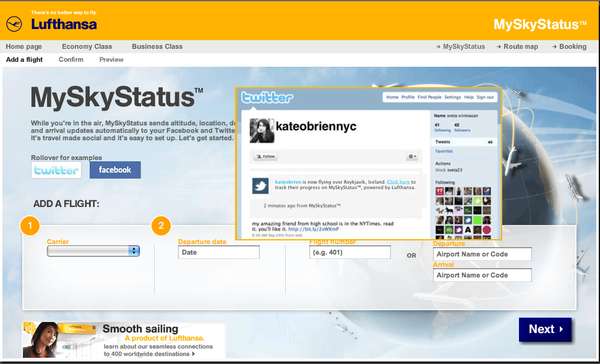The height and width of the screenshot is (364, 600).
Task: Open the Business Class menu item
Action: (x=157, y=46)
